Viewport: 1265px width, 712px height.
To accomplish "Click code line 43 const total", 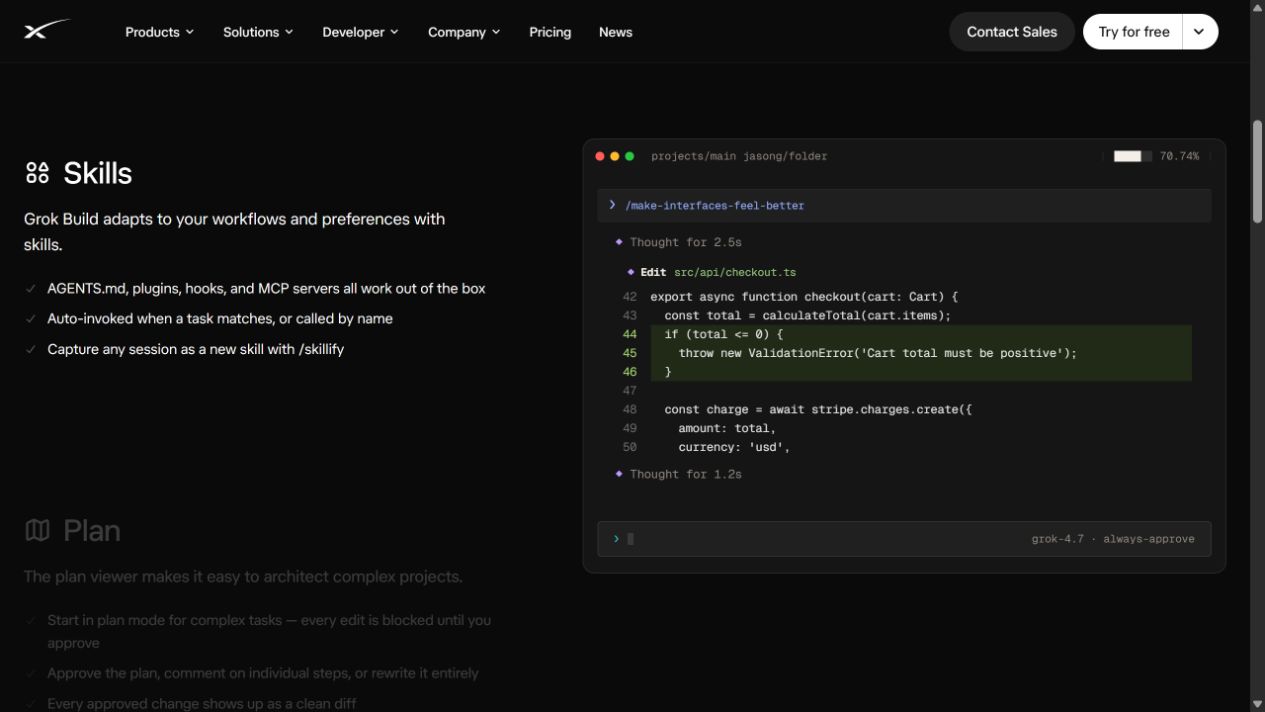I will pyautogui.click(x=808, y=316).
